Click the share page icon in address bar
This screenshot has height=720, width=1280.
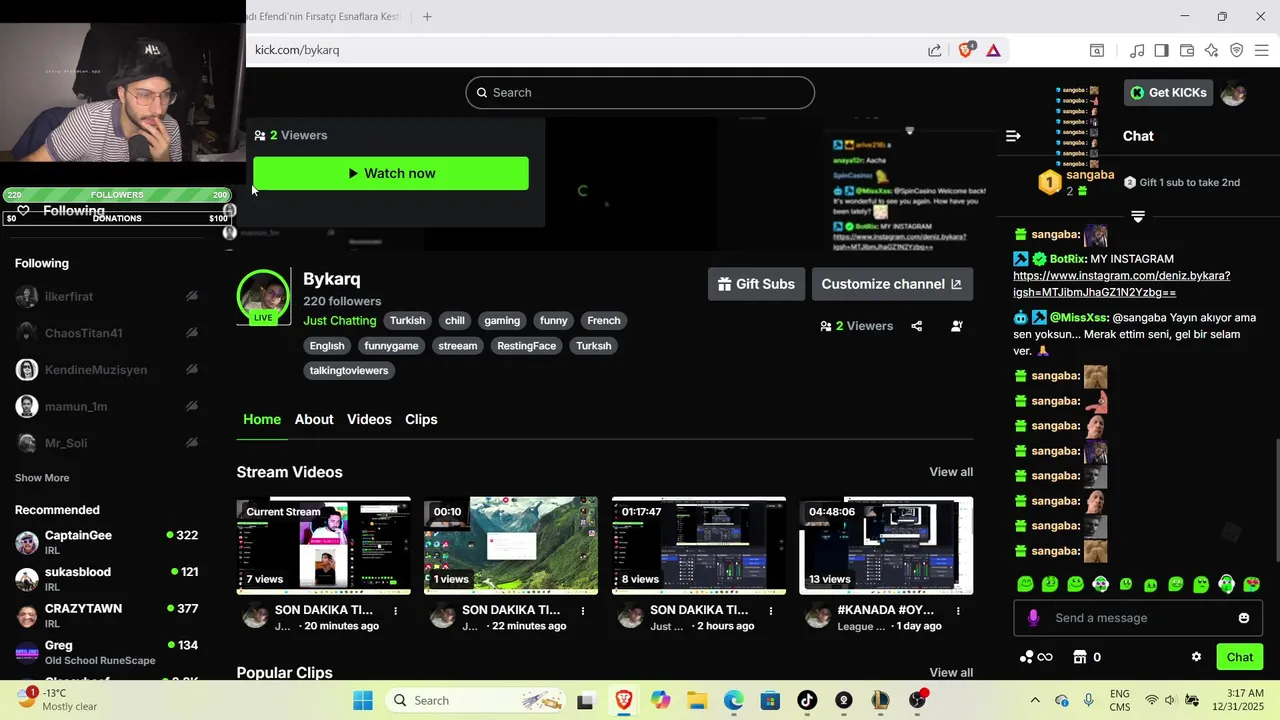[934, 50]
